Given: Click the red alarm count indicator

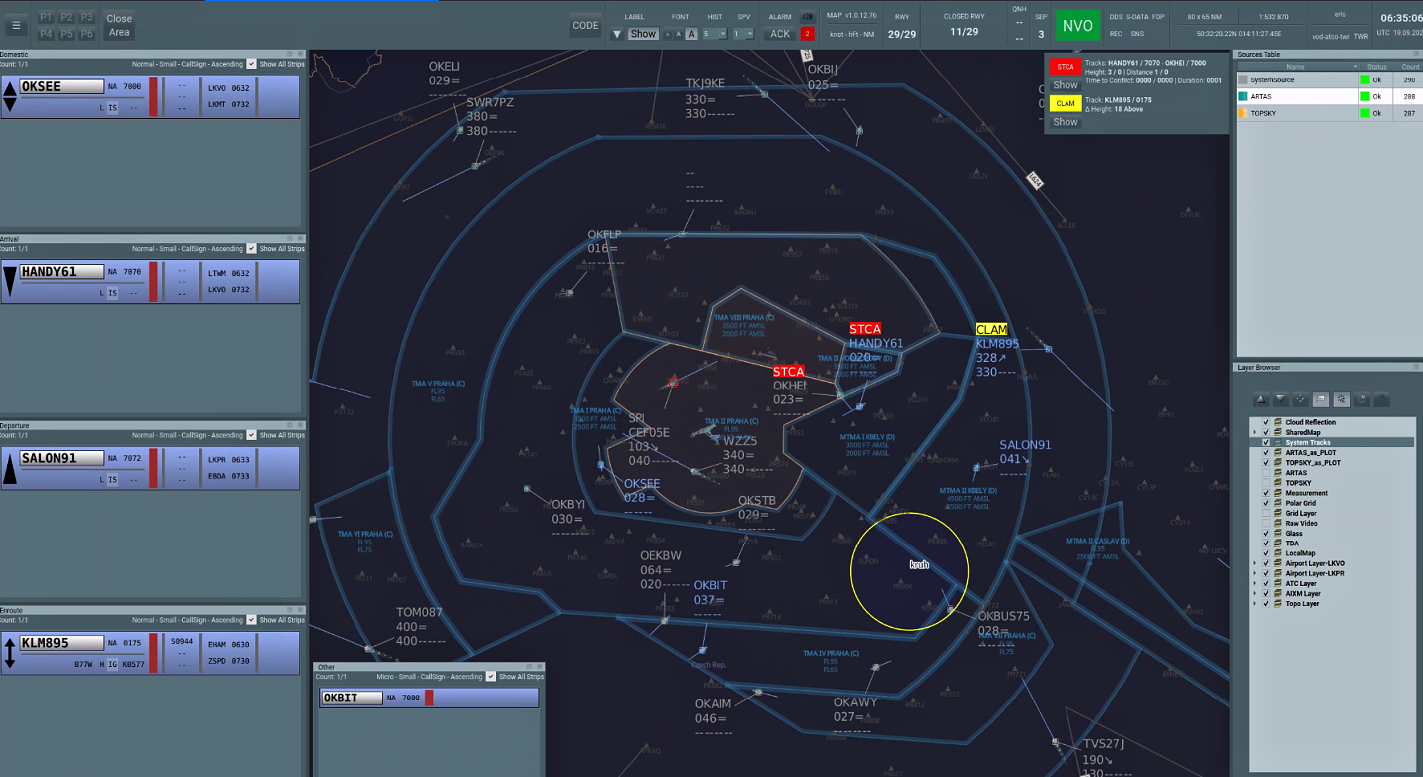Looking at the screenshot, I should click(807, 34).
